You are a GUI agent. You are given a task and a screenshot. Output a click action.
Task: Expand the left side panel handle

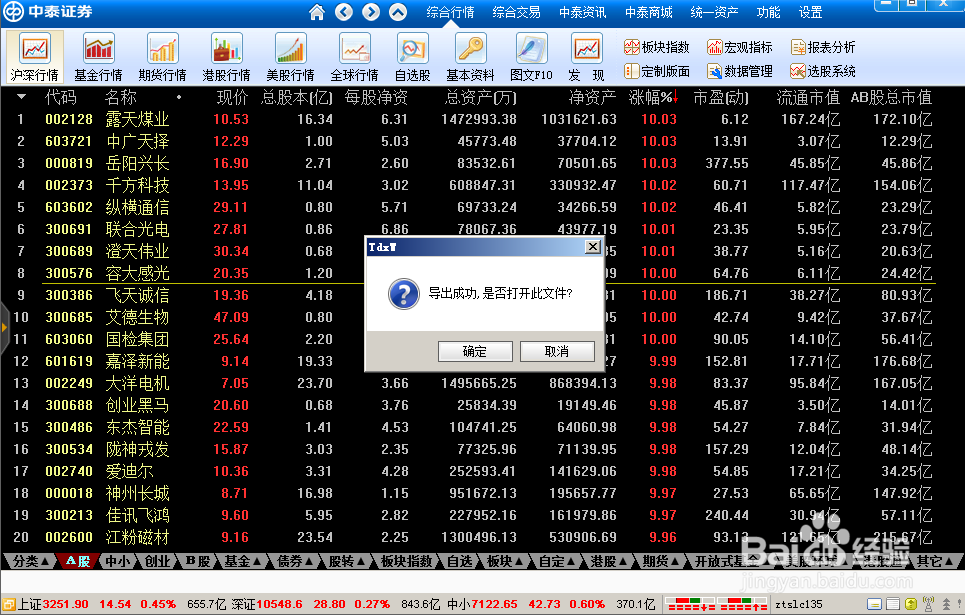4,327
